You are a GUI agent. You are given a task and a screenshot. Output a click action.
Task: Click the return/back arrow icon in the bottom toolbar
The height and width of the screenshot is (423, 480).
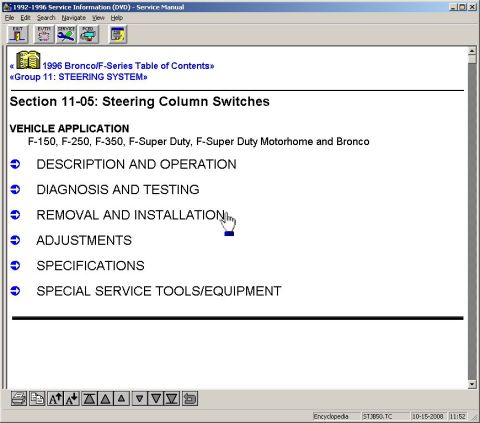coord(190,398)
